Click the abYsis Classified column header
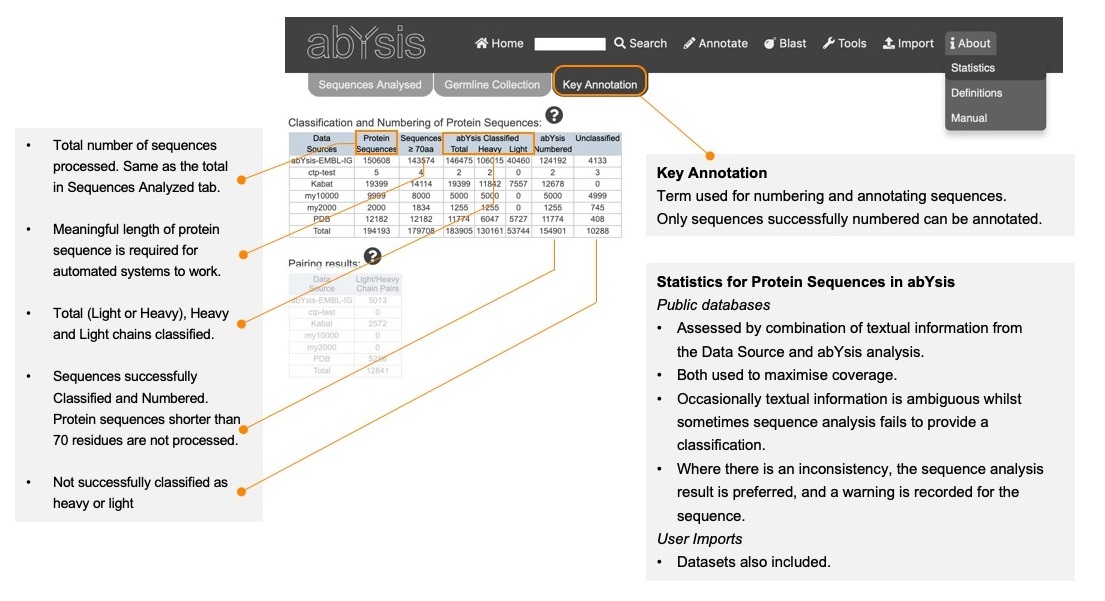The height and width of the screenshot is (601, 1105). click(487, 138)
